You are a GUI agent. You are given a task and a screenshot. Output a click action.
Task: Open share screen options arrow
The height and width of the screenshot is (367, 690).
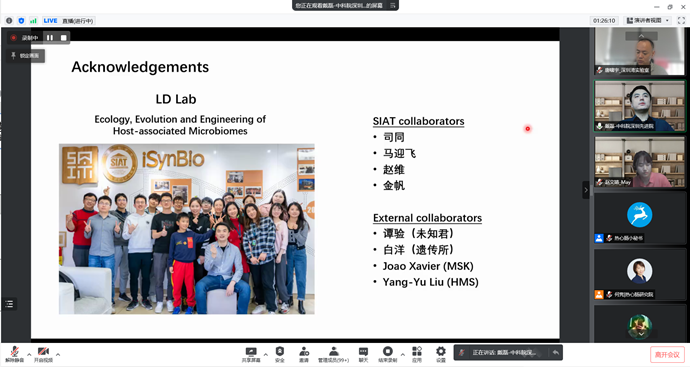point(265,354)
